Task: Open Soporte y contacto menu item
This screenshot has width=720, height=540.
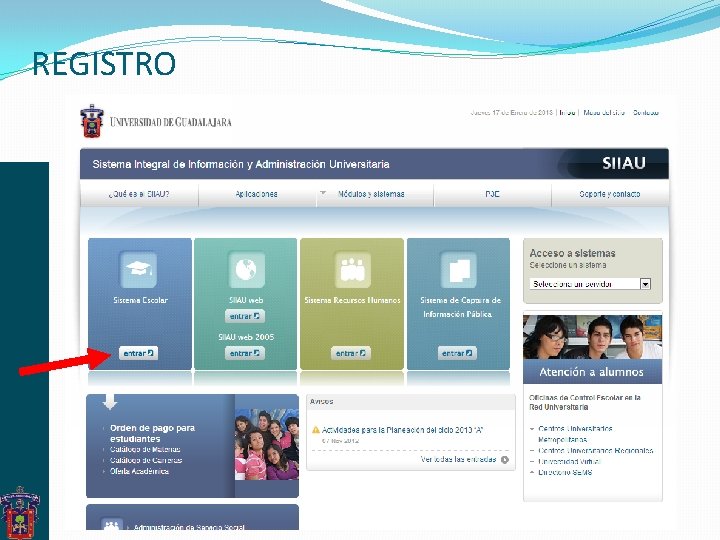Action: [x=610, y=194]
